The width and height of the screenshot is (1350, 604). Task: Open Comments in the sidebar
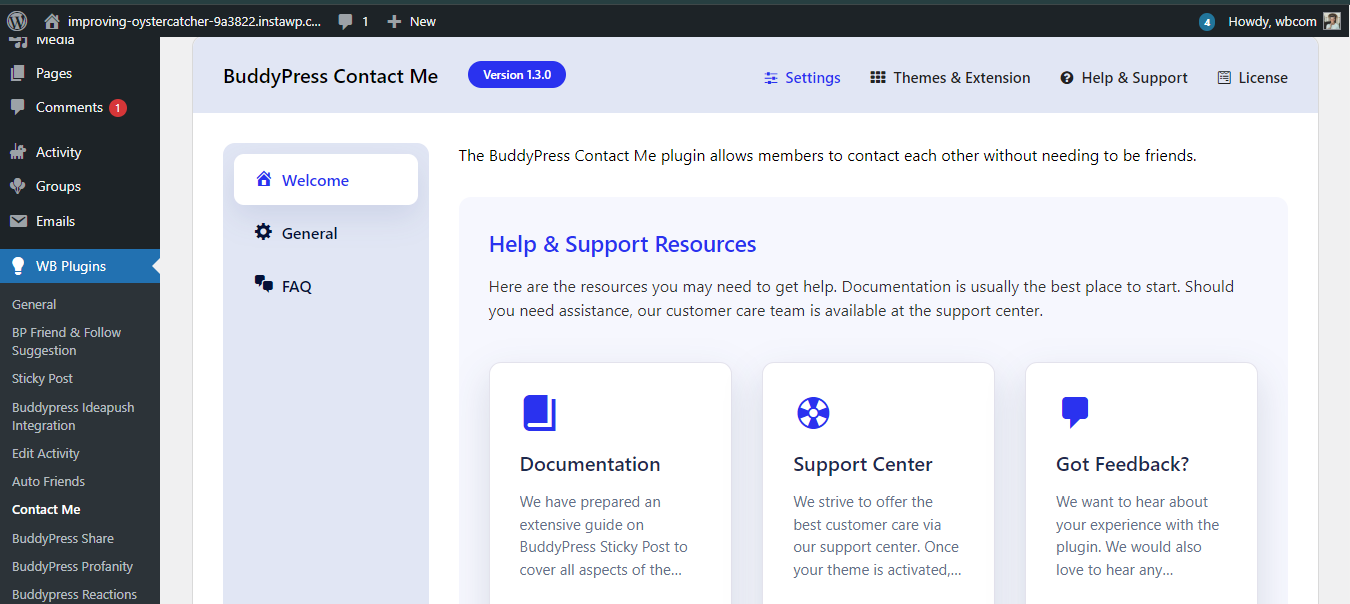click(x=69, y=107)
